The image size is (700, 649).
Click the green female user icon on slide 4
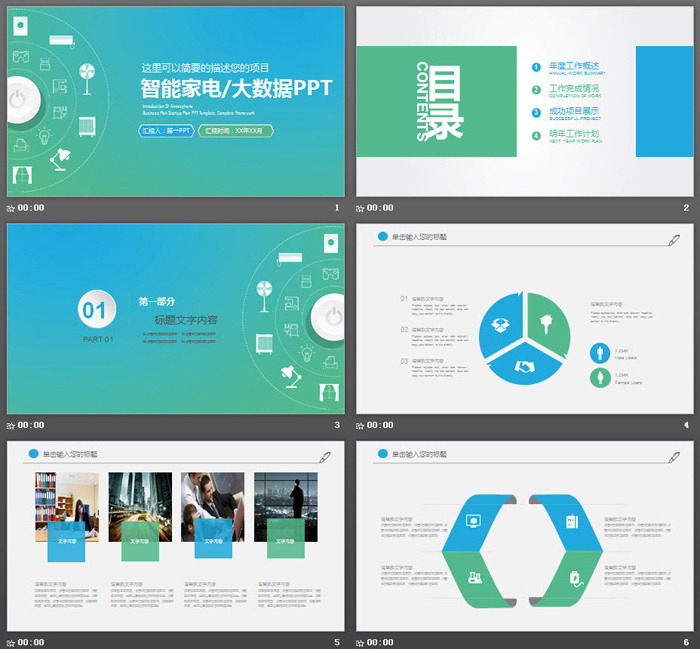pos(600,378)
